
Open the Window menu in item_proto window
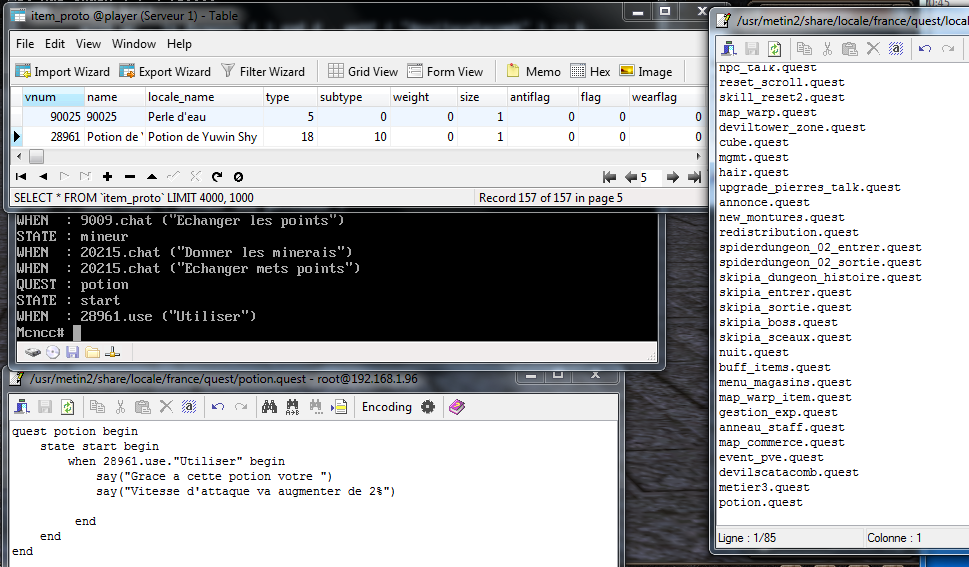coord(133,44)
